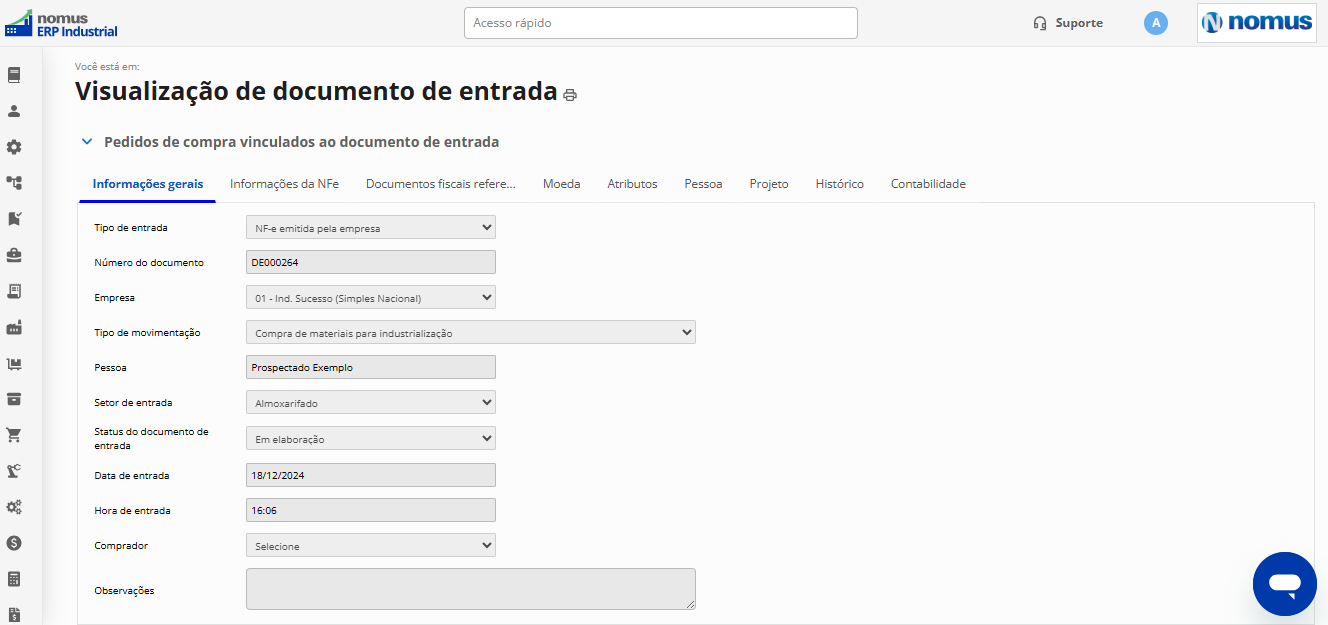Open the Contabilidade tab

click(x=928, y=184)
